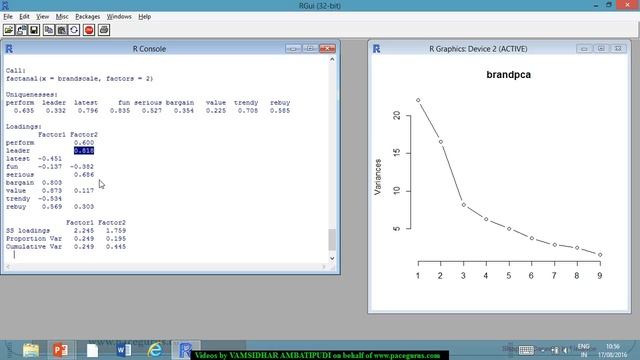Click the console scroll up arrow

tap(332, 60)
